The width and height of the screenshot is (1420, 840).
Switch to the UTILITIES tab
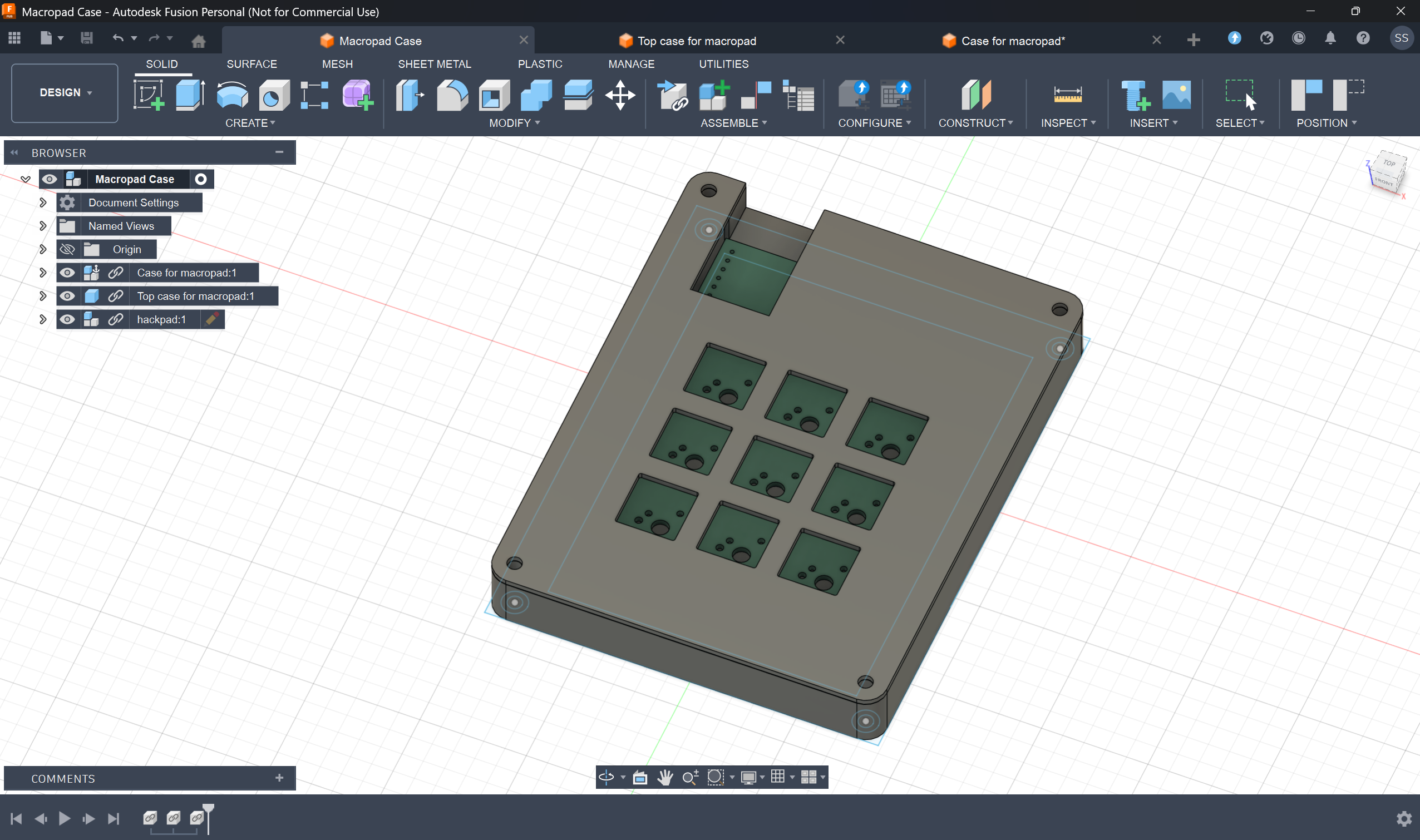click(723, 64)
